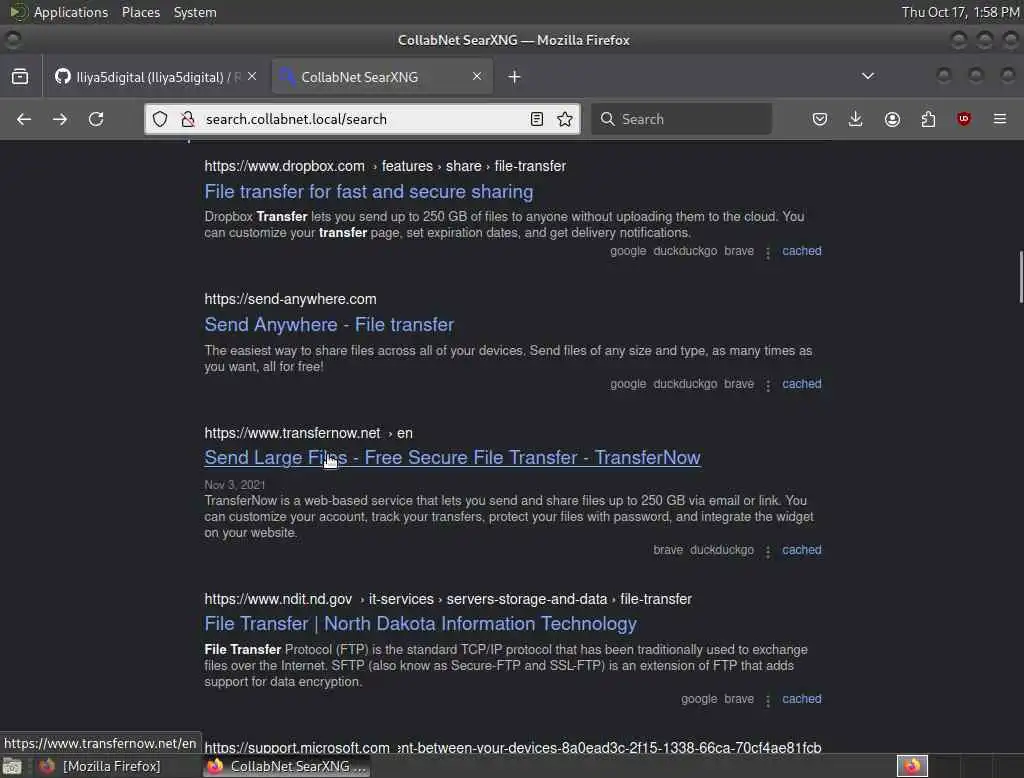Image resolution: width=1024 pixels, height=778 pixels.
Task: Open cached version of Dropbox result
Action: click(x=802, y=251)
